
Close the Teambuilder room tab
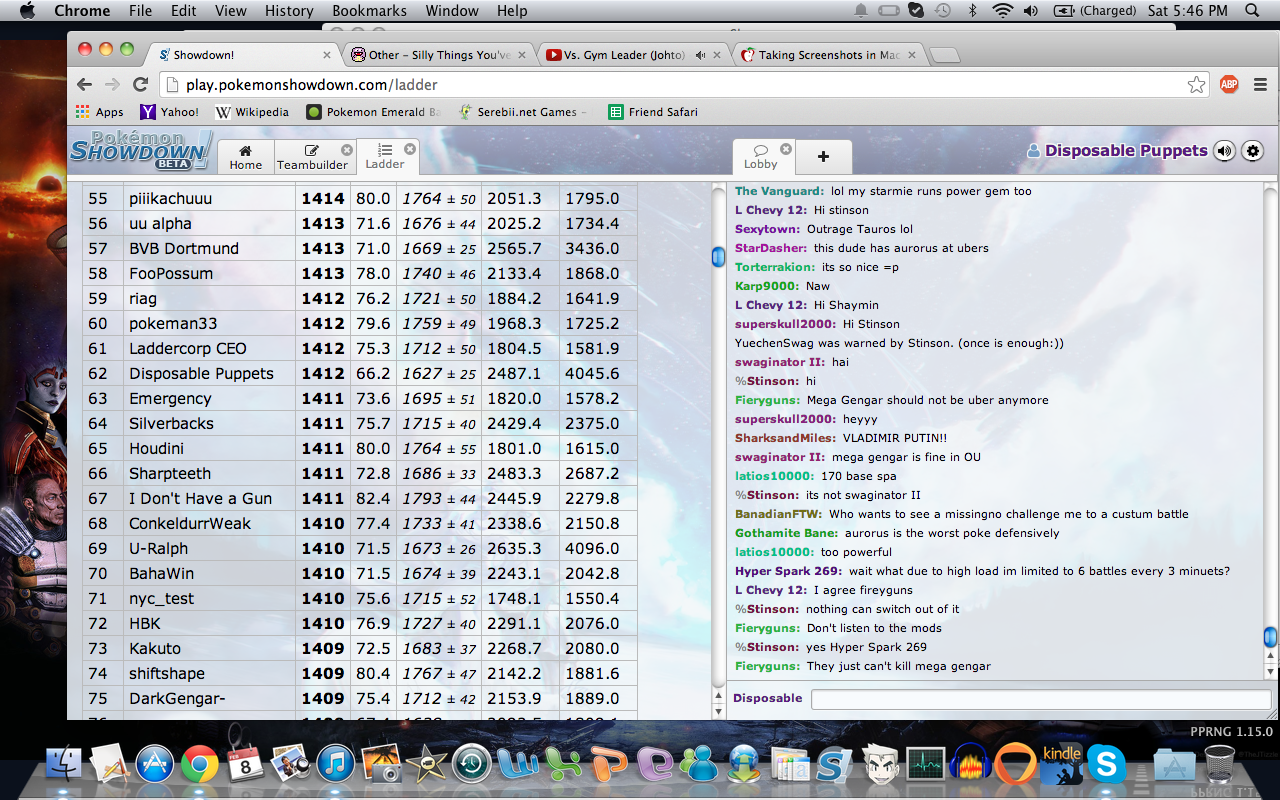point(346,149)
